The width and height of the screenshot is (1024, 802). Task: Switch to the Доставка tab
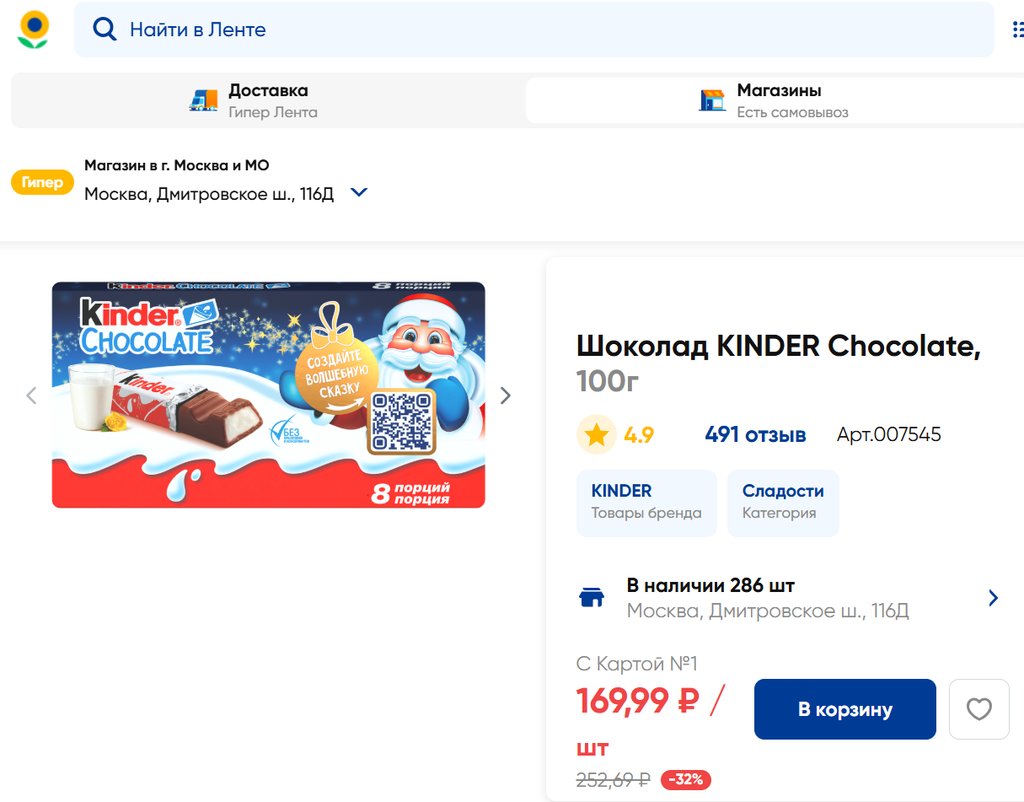tap(267, 100)
